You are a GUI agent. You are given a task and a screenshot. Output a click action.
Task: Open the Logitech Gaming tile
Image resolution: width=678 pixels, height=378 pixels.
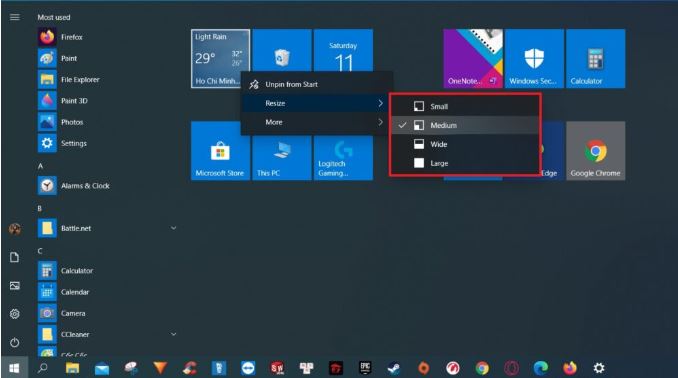(343, 158)
